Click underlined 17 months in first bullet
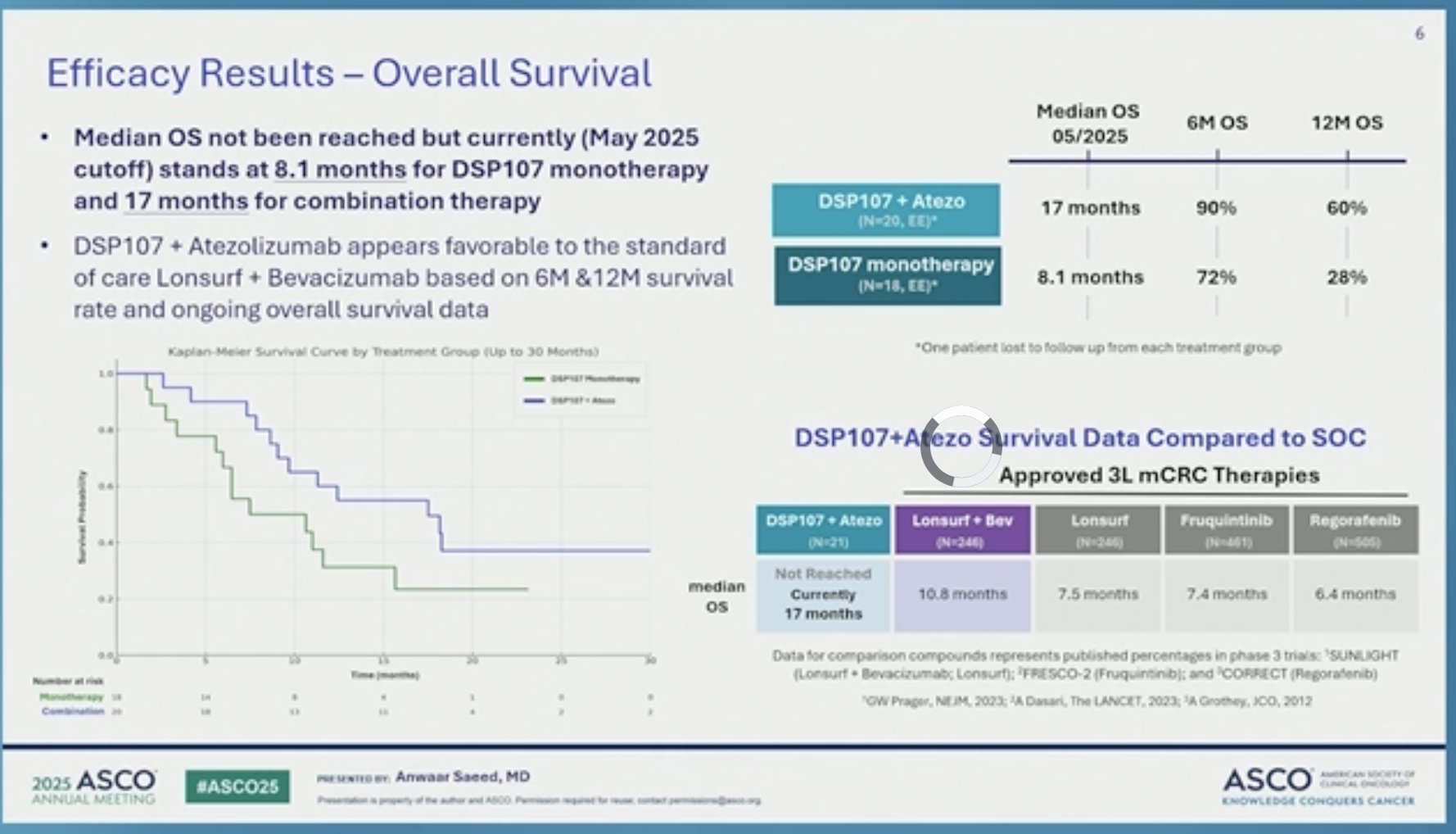 coord(186,202)
